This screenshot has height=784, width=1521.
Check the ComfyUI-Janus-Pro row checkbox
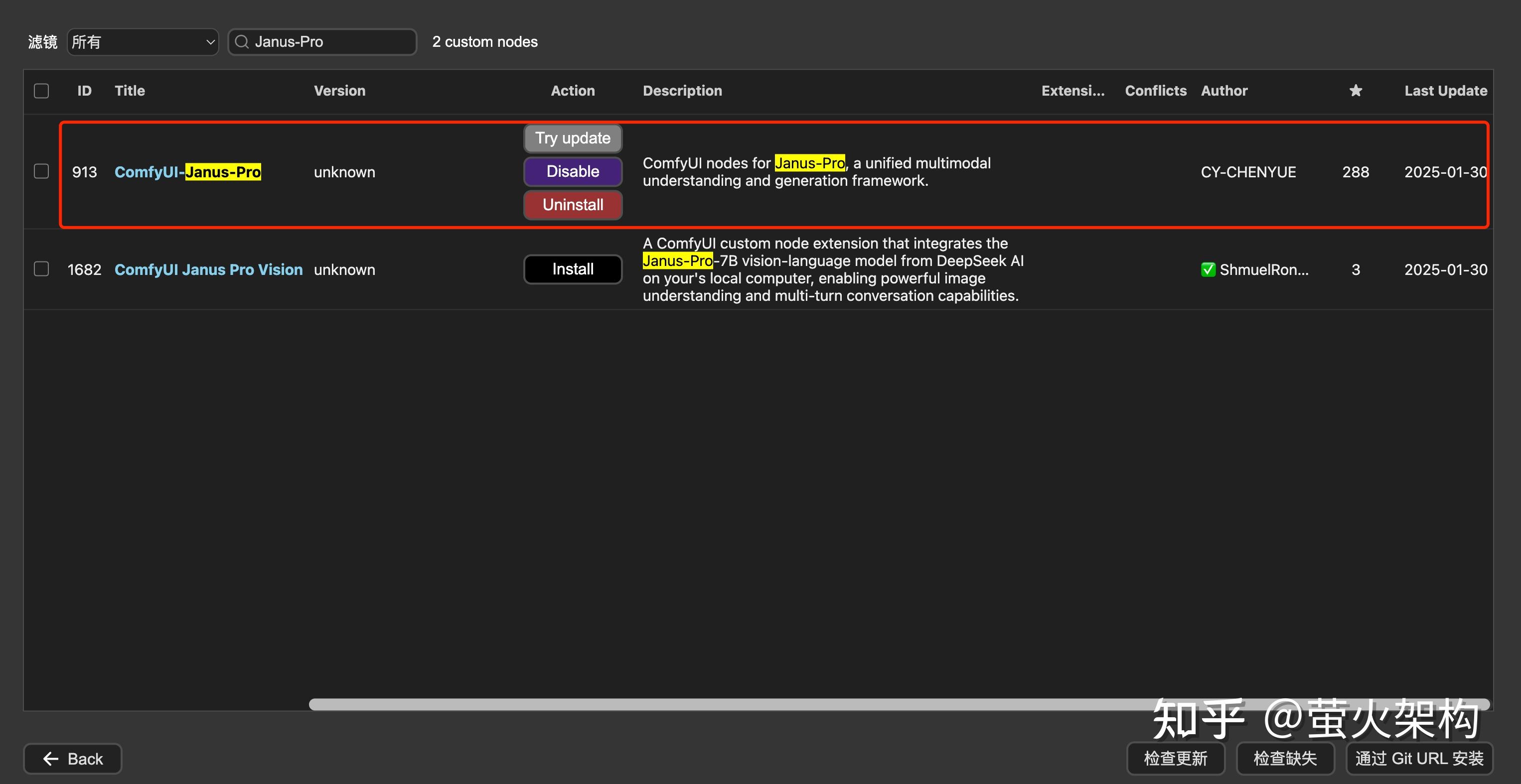coord(41,172)
